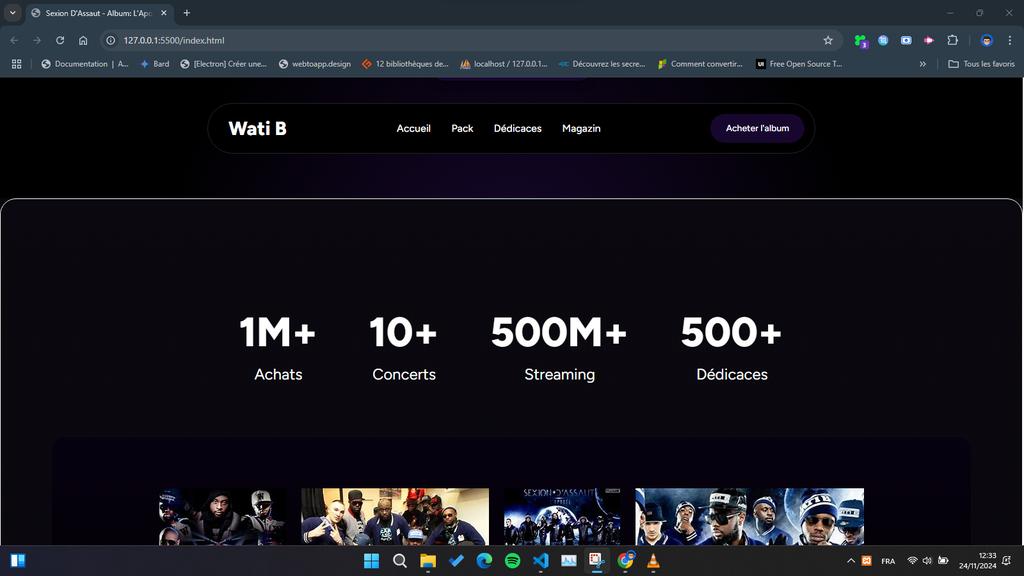Click the 500M+ Streaming statistic
The height and width of the screenshot is (576, 1024).
pos(559,348)
